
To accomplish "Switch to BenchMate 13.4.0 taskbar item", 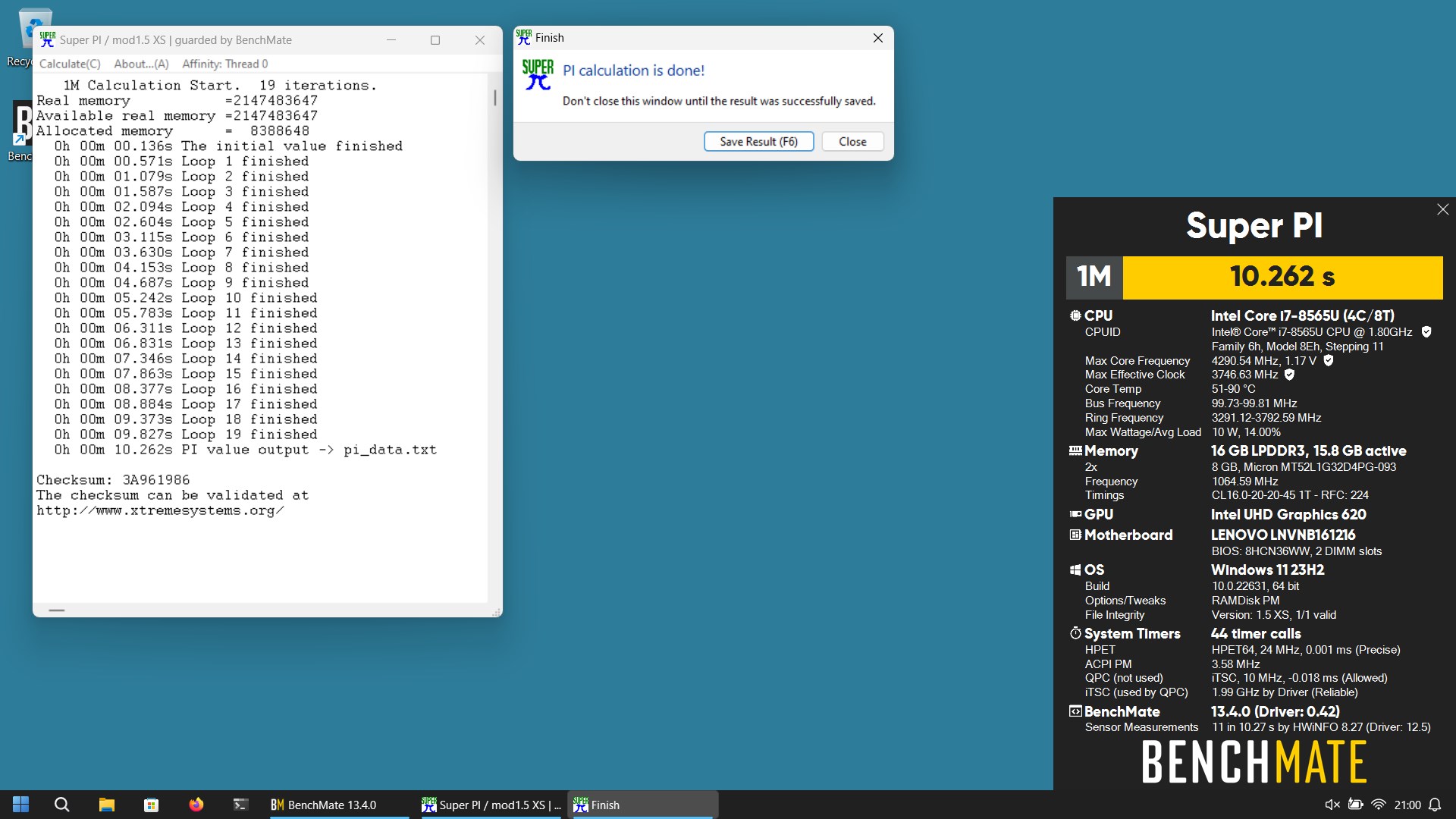I will [337, 805].
